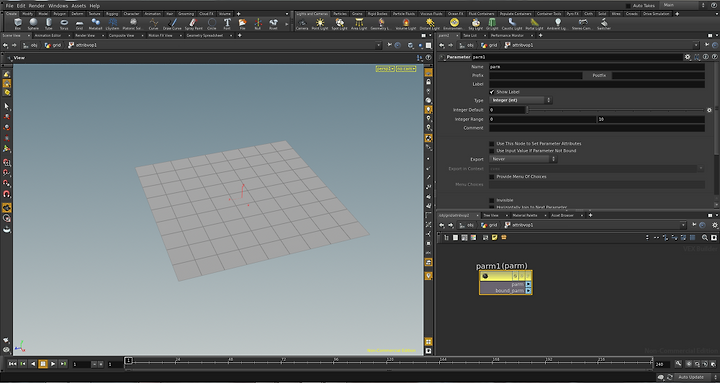Check Provide Menu Of Choices

coord(492,177)
